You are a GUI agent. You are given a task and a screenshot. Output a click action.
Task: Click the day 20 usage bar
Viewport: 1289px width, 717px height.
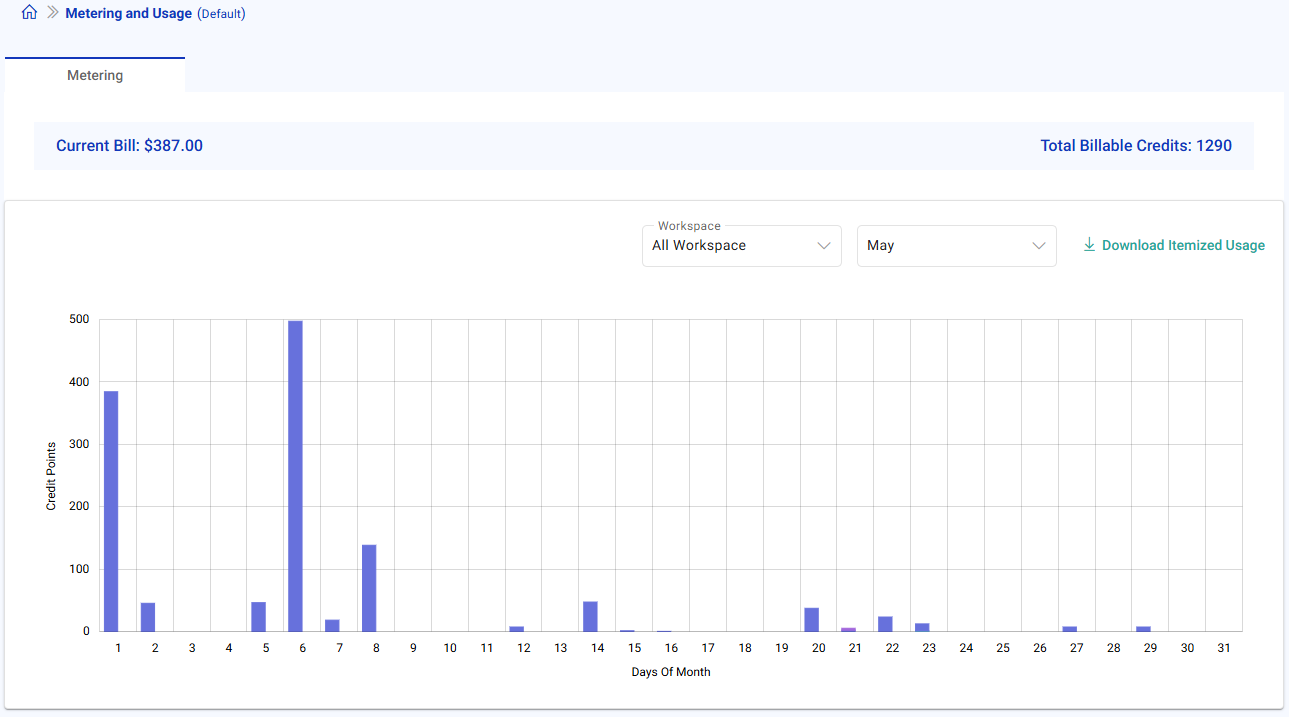click(x=811, y=620)
